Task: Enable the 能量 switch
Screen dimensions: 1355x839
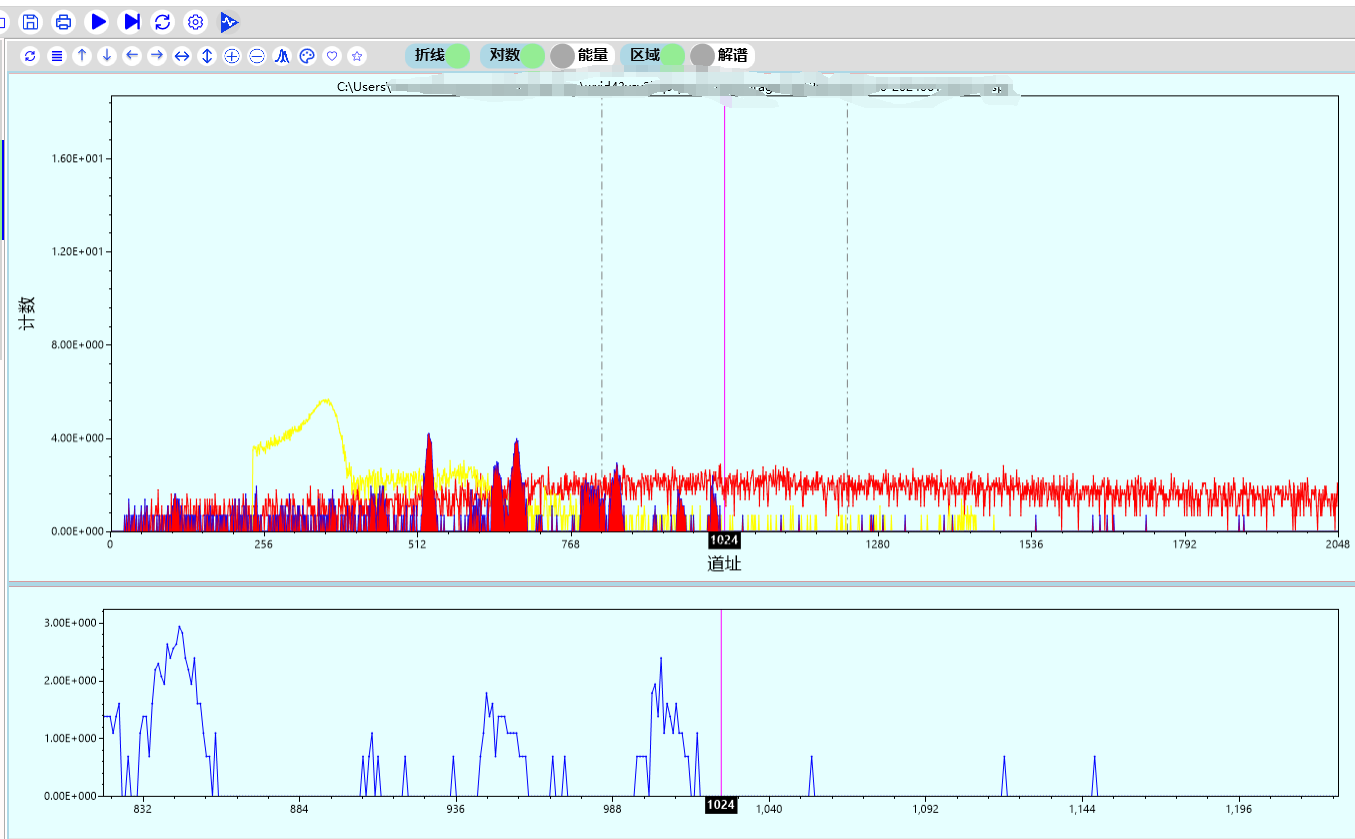Action: pyautogui.click(x=581, y=55)
